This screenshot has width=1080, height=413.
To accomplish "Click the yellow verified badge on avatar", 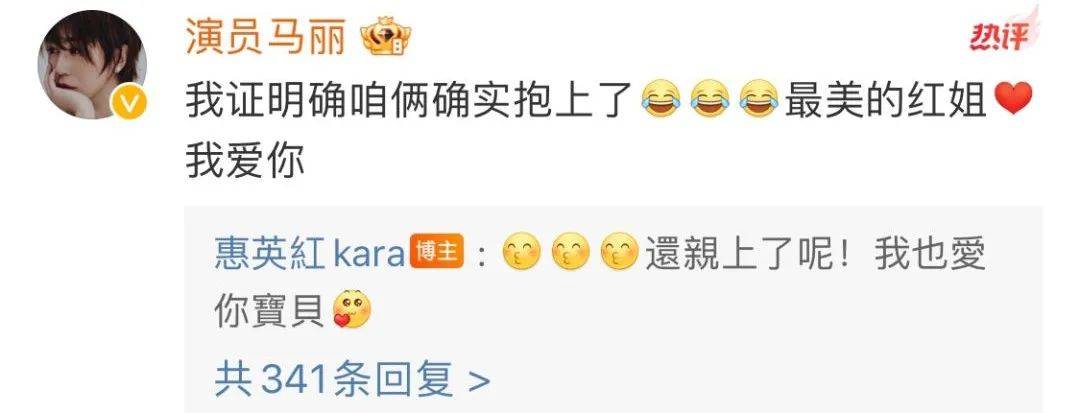I will pyautogui.click(x=129, y=103).
